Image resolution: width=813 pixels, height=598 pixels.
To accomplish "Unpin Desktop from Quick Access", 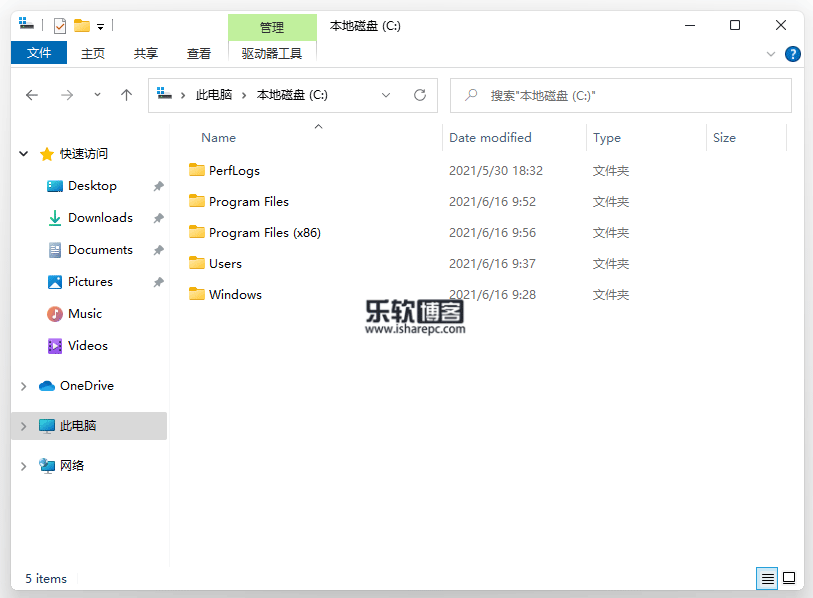I will 158,185.
